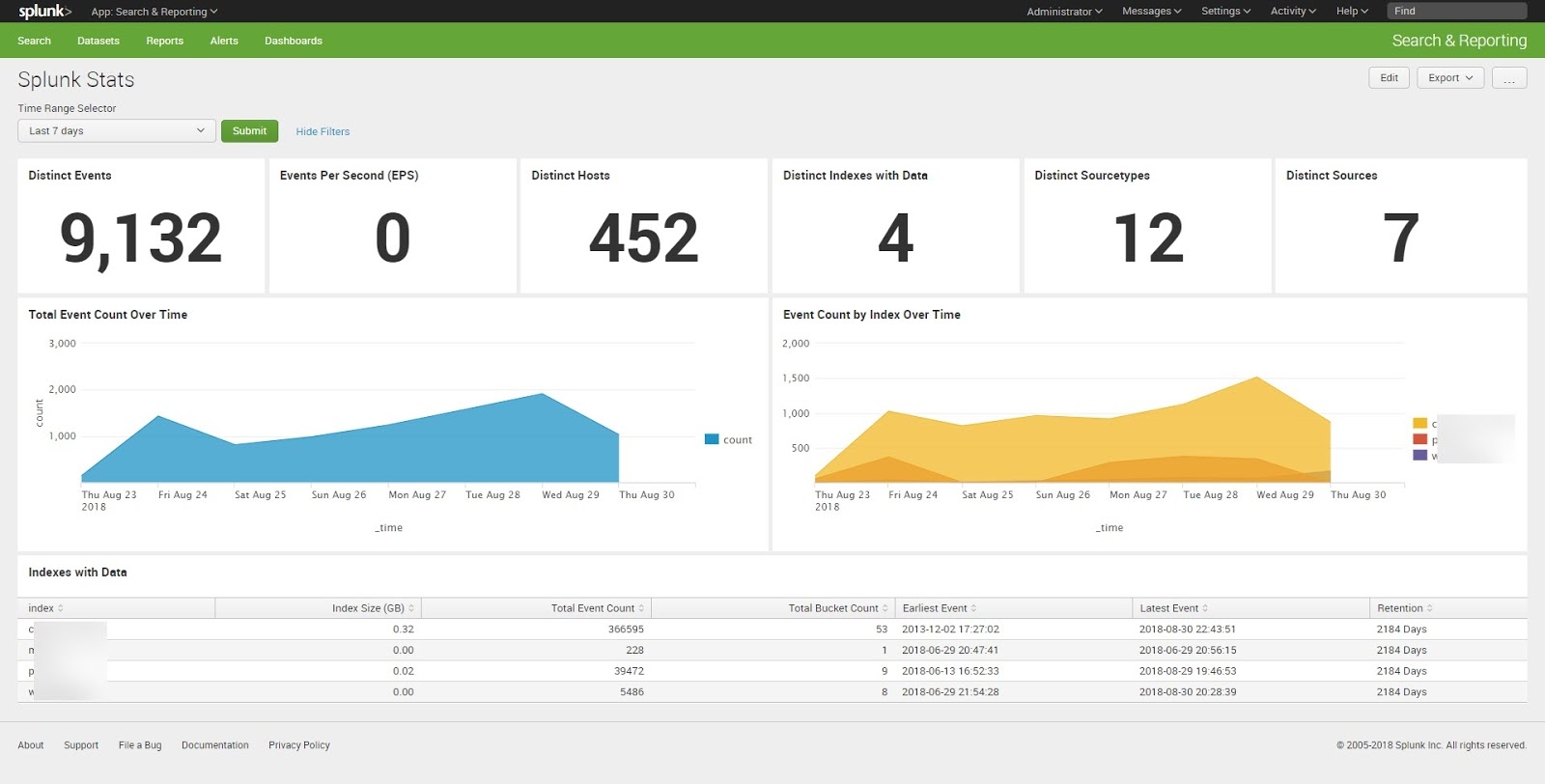This screenshot has height=784, width=1545.
Task: Open the Administrator menu
Action: (1063, 12)
